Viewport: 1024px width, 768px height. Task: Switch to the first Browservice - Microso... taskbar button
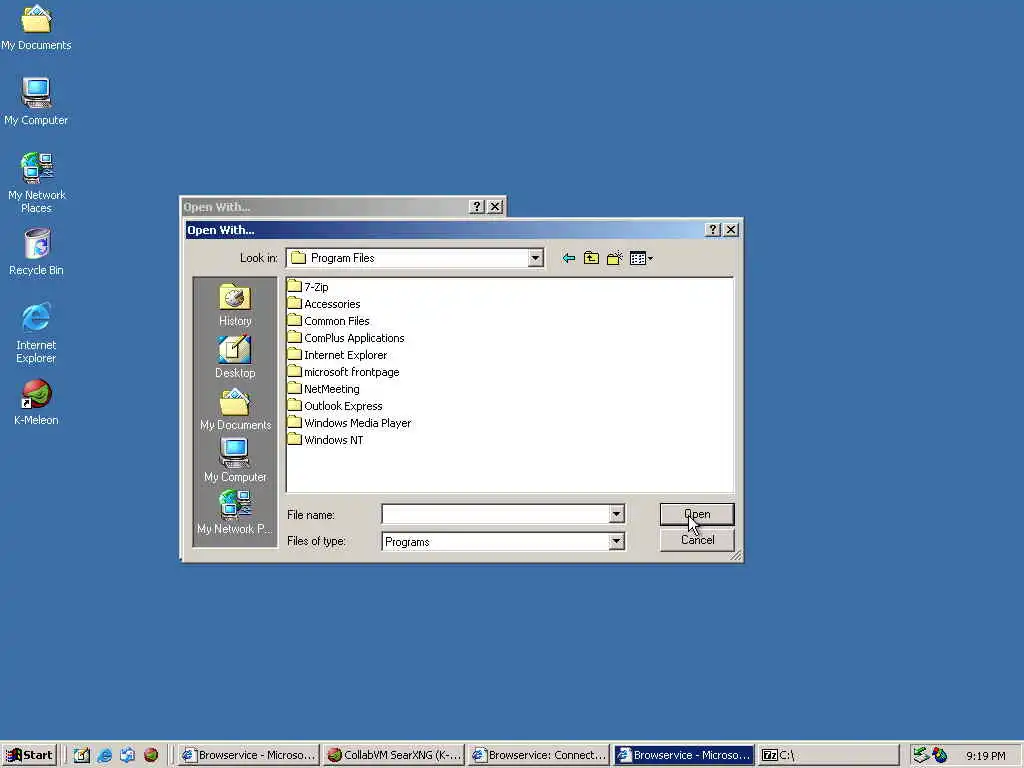(x=249, y=755)
